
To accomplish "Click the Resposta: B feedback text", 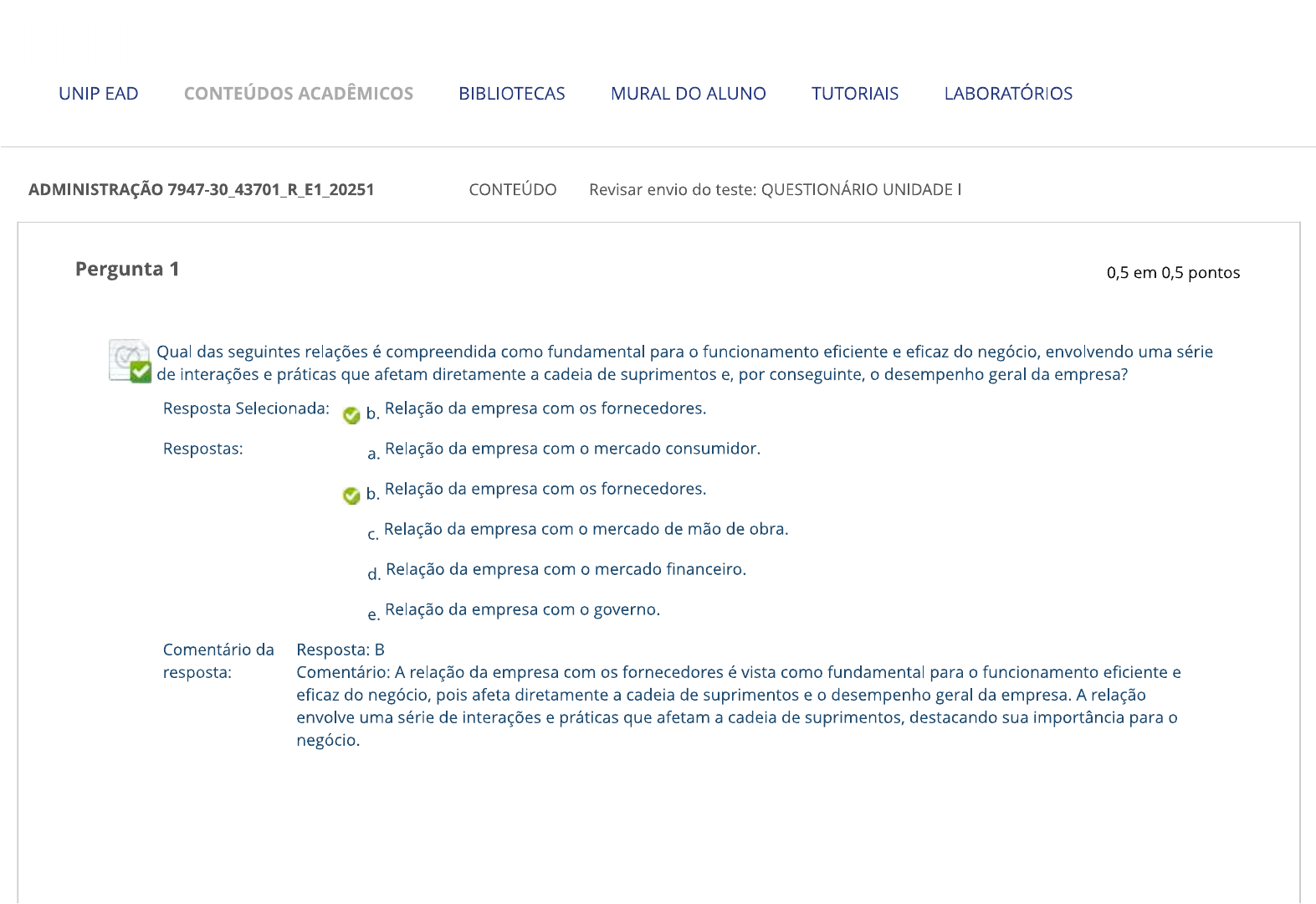I will coord(341,650).
